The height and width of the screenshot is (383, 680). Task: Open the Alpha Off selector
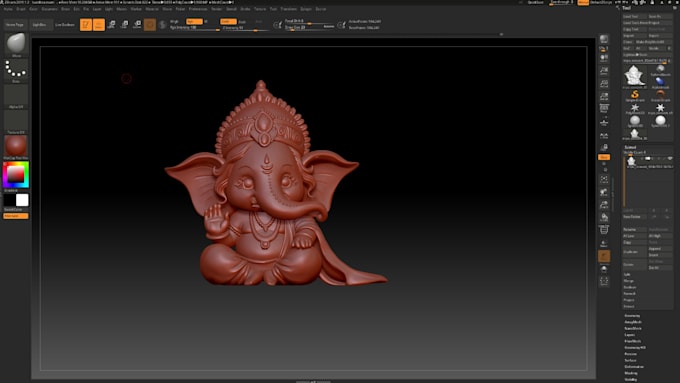pos(16,96)
